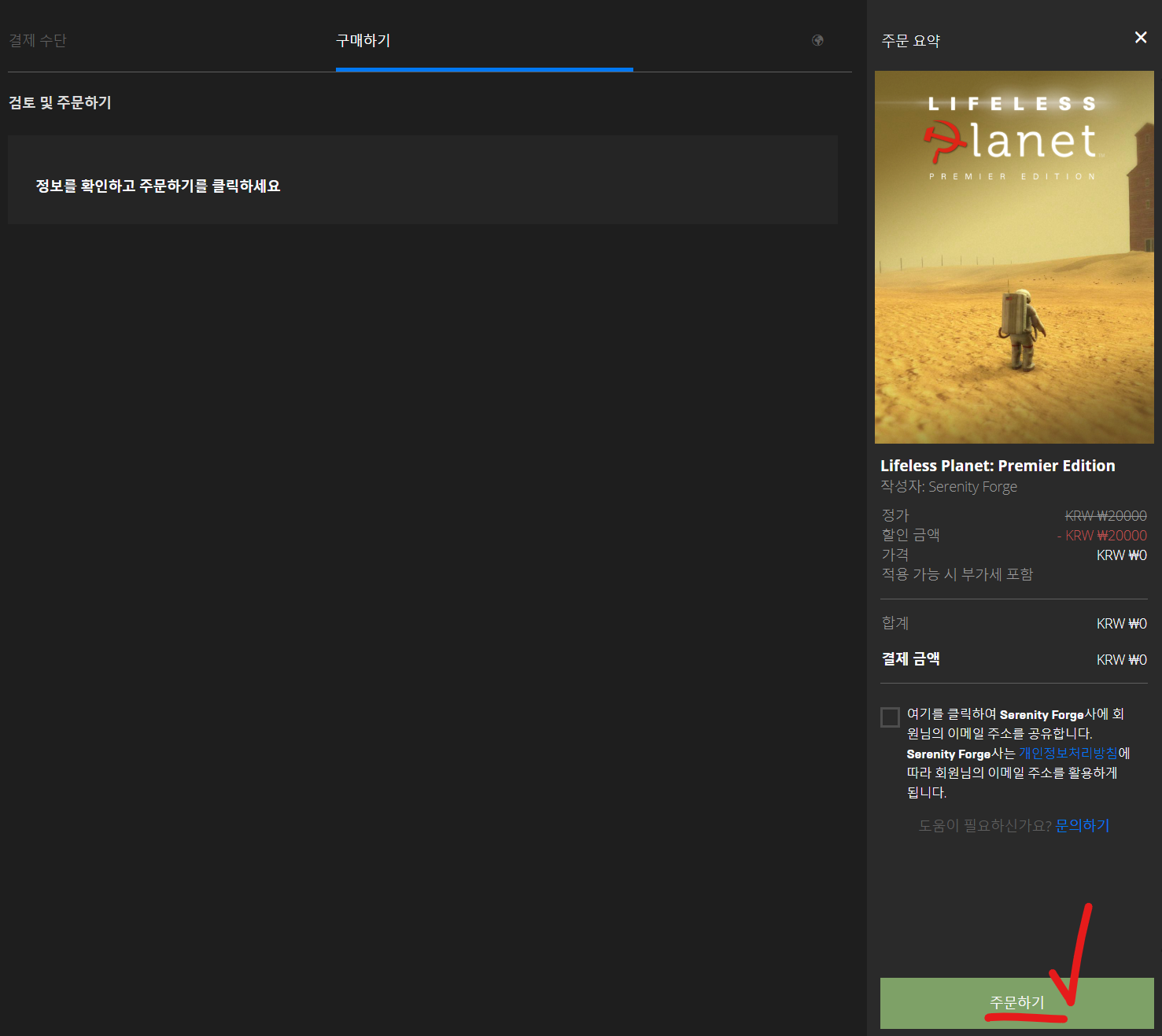Click the Lifeless Planet cover image
Viewport: 1162px width, 1036px height.
pos(1014,257)
